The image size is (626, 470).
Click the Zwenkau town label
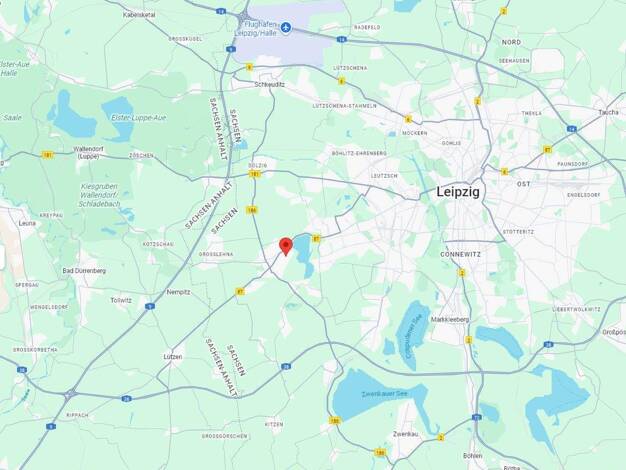click(x=406, y=434)
